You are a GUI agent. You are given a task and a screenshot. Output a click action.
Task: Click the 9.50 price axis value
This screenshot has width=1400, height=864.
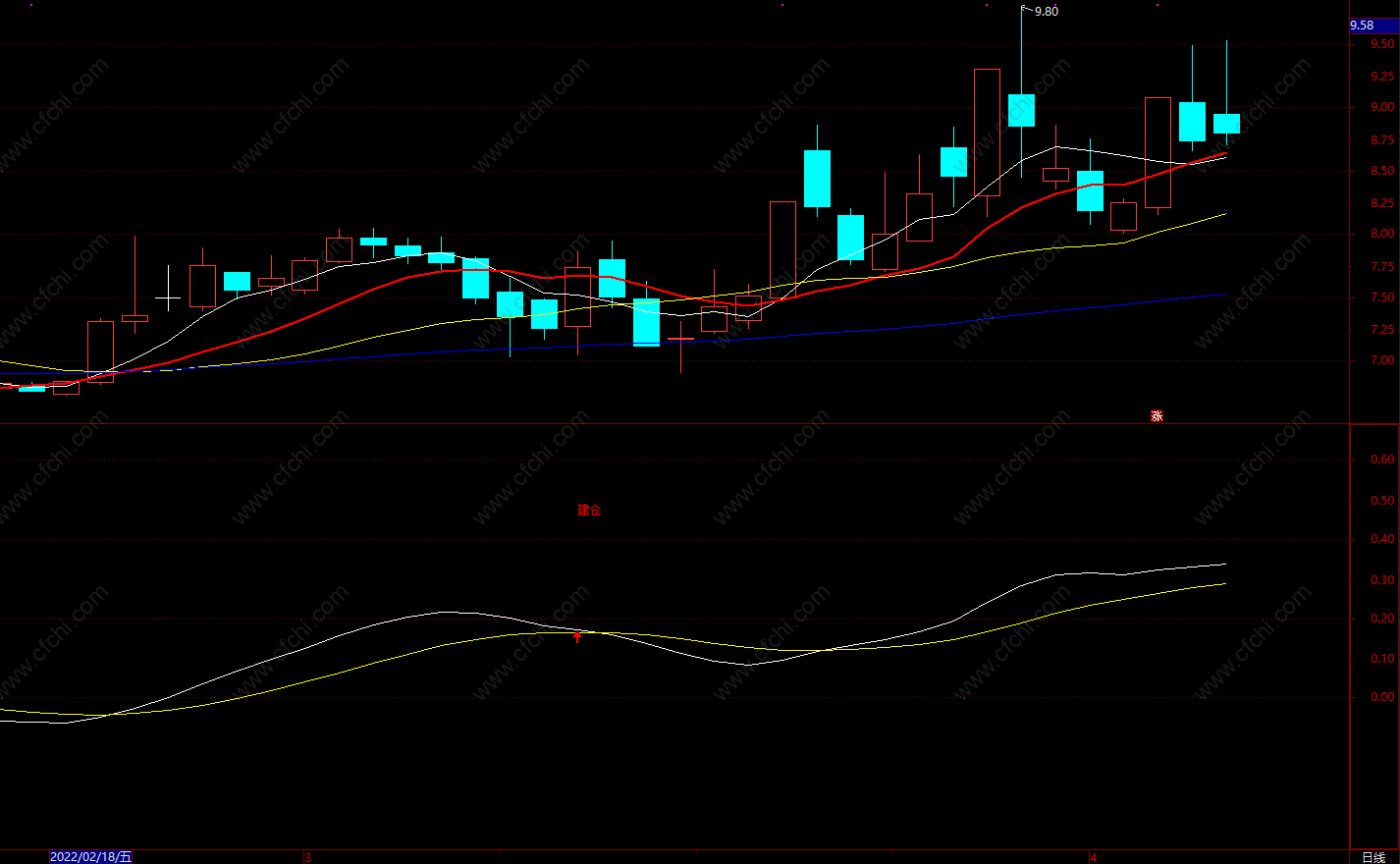coord(1382,45)
